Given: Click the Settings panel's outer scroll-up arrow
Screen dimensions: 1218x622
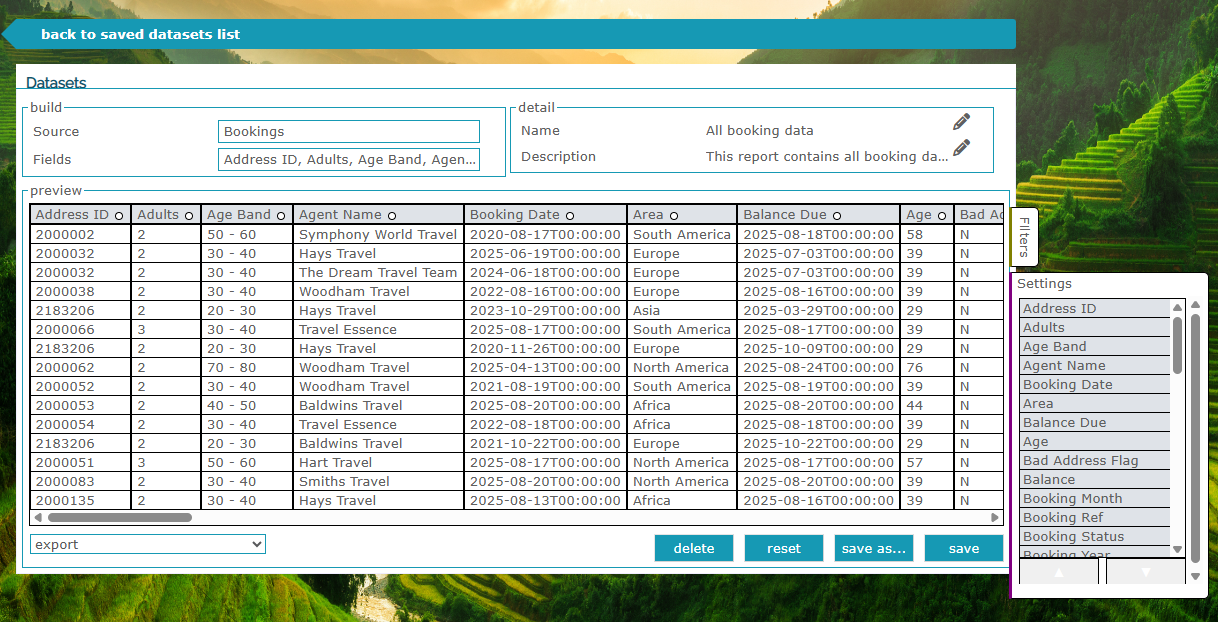Looking at the screenshot, I should point(1195,305).
